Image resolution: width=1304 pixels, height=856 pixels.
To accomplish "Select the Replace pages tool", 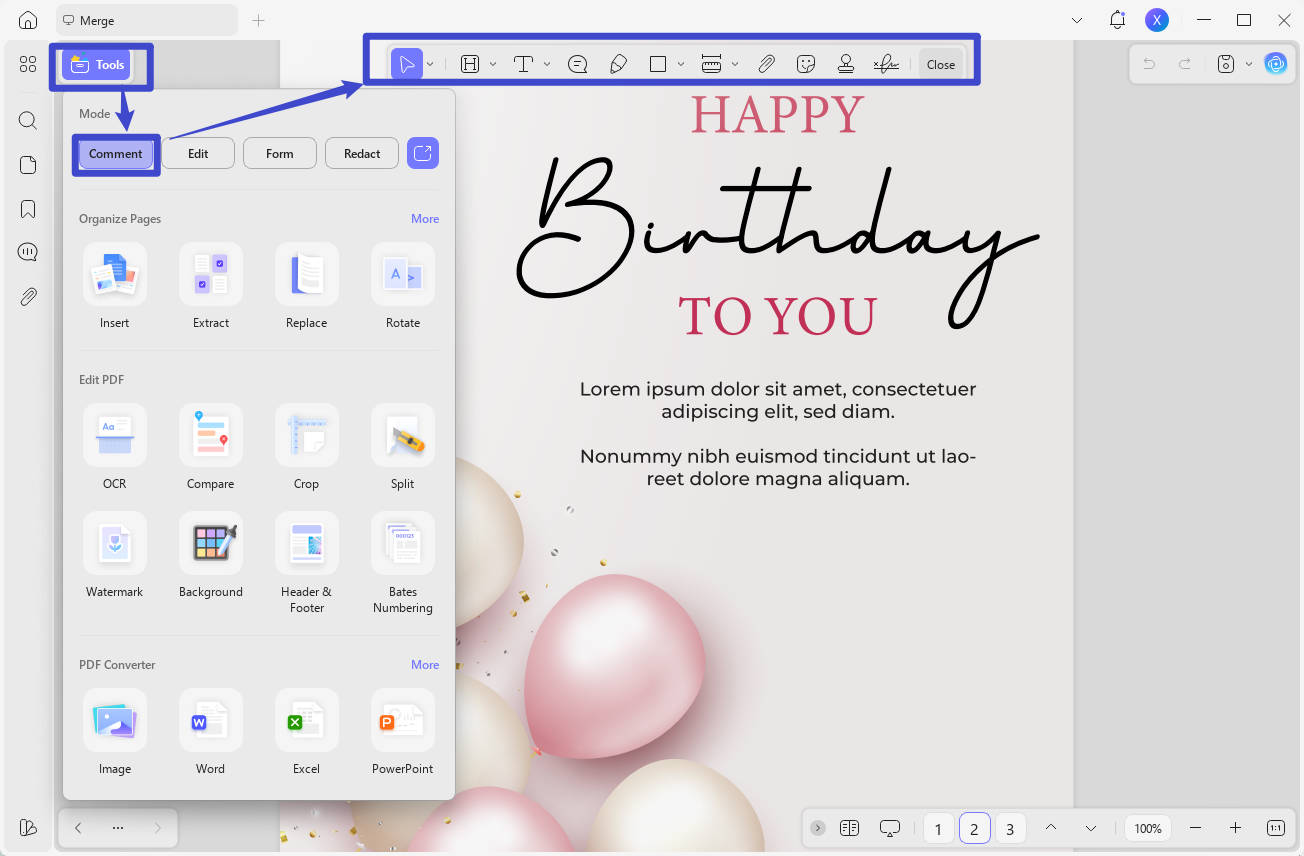I will tap(307, 286).
